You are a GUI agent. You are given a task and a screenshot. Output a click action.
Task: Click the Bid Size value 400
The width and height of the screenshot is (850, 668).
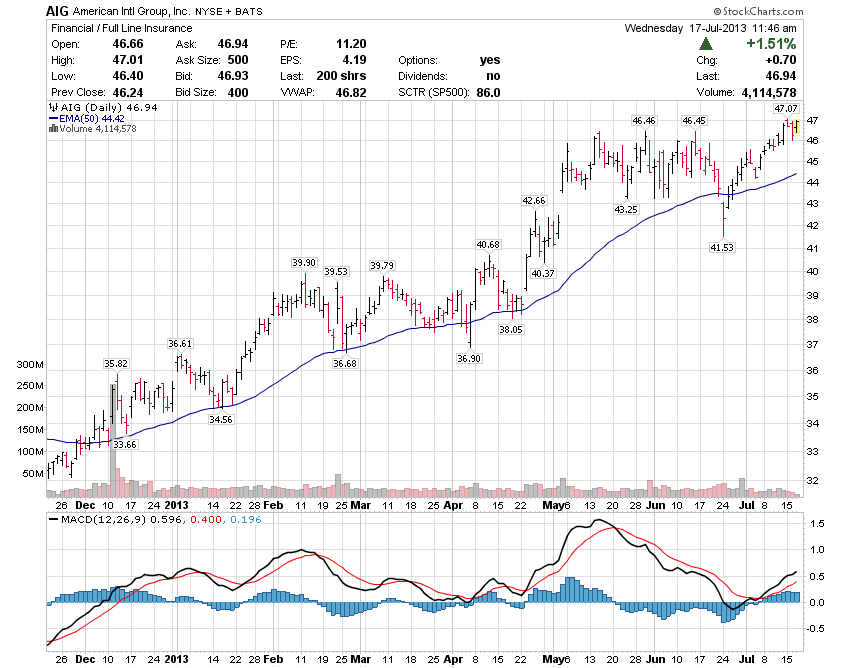[x=238, y=92]
